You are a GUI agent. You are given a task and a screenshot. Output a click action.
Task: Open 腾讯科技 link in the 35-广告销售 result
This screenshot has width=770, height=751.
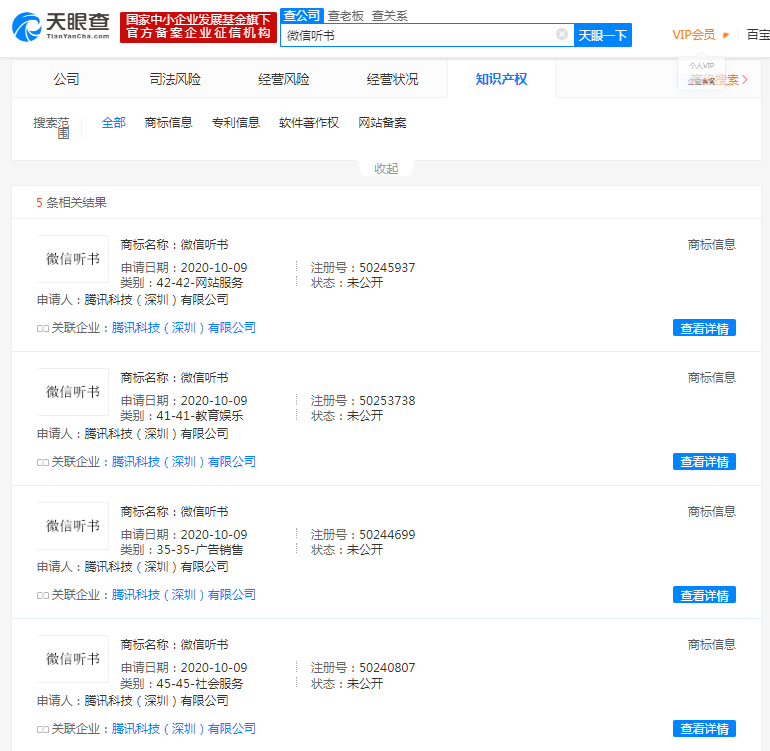click(x=184, y=595)
